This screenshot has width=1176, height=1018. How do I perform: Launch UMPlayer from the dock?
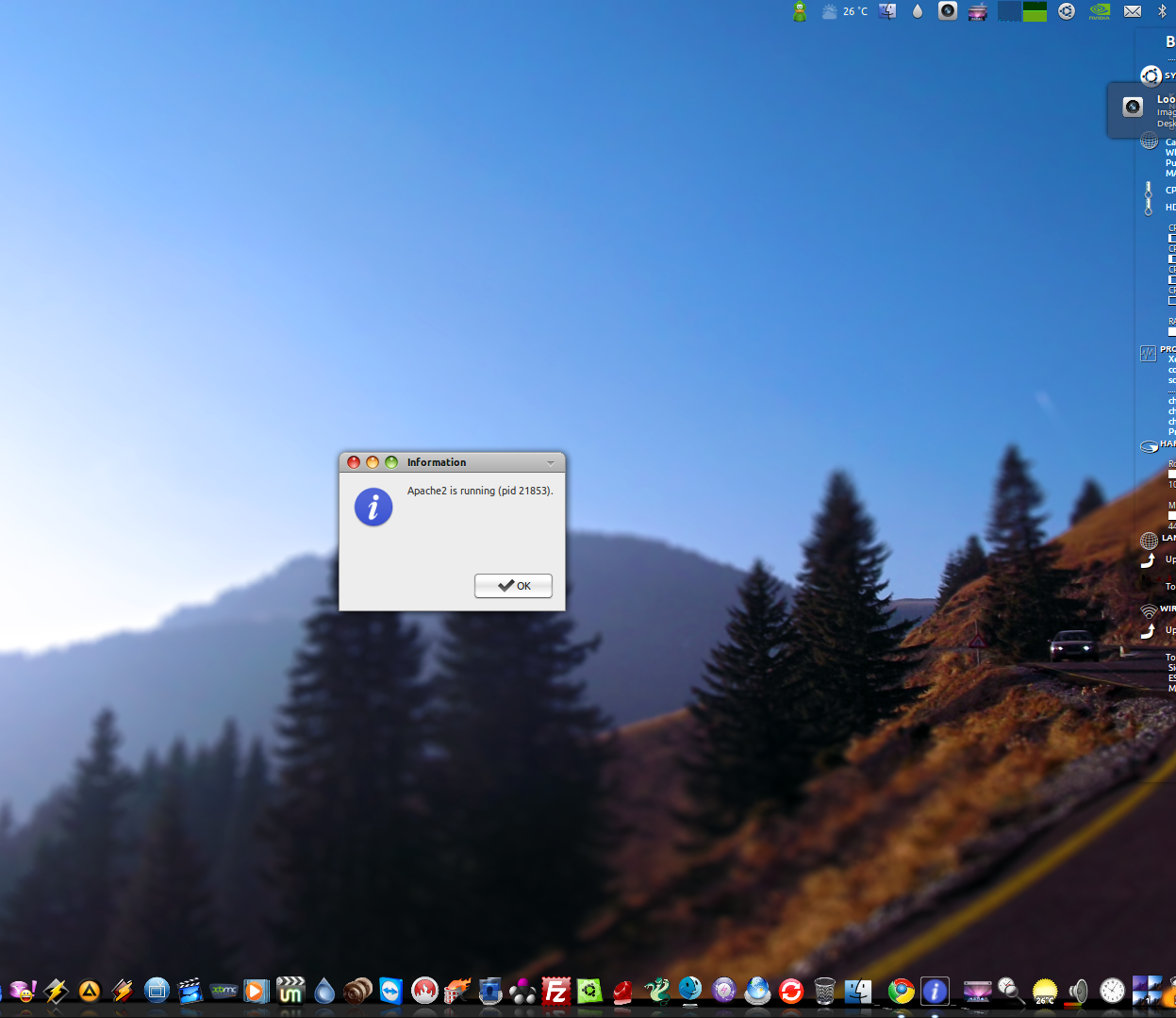[290, 991]
